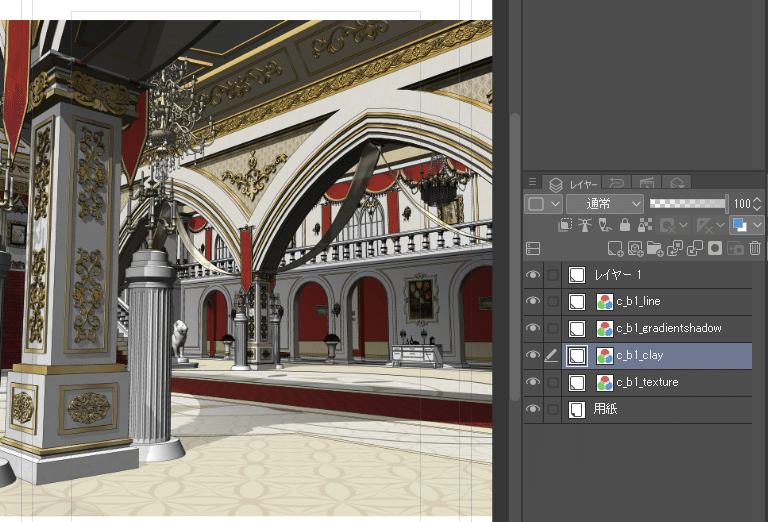Tick the checkbox beside c_b1_gradientshadow
768x522 pixels.
[552, 328]
